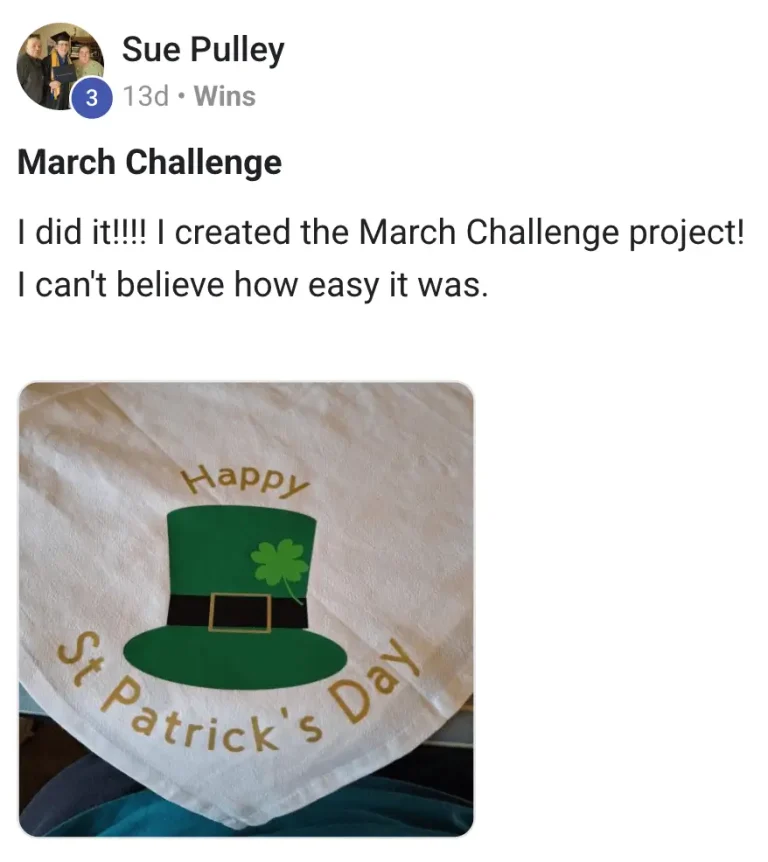Open the Sue Pulley author name link

[x=203, y=49]
